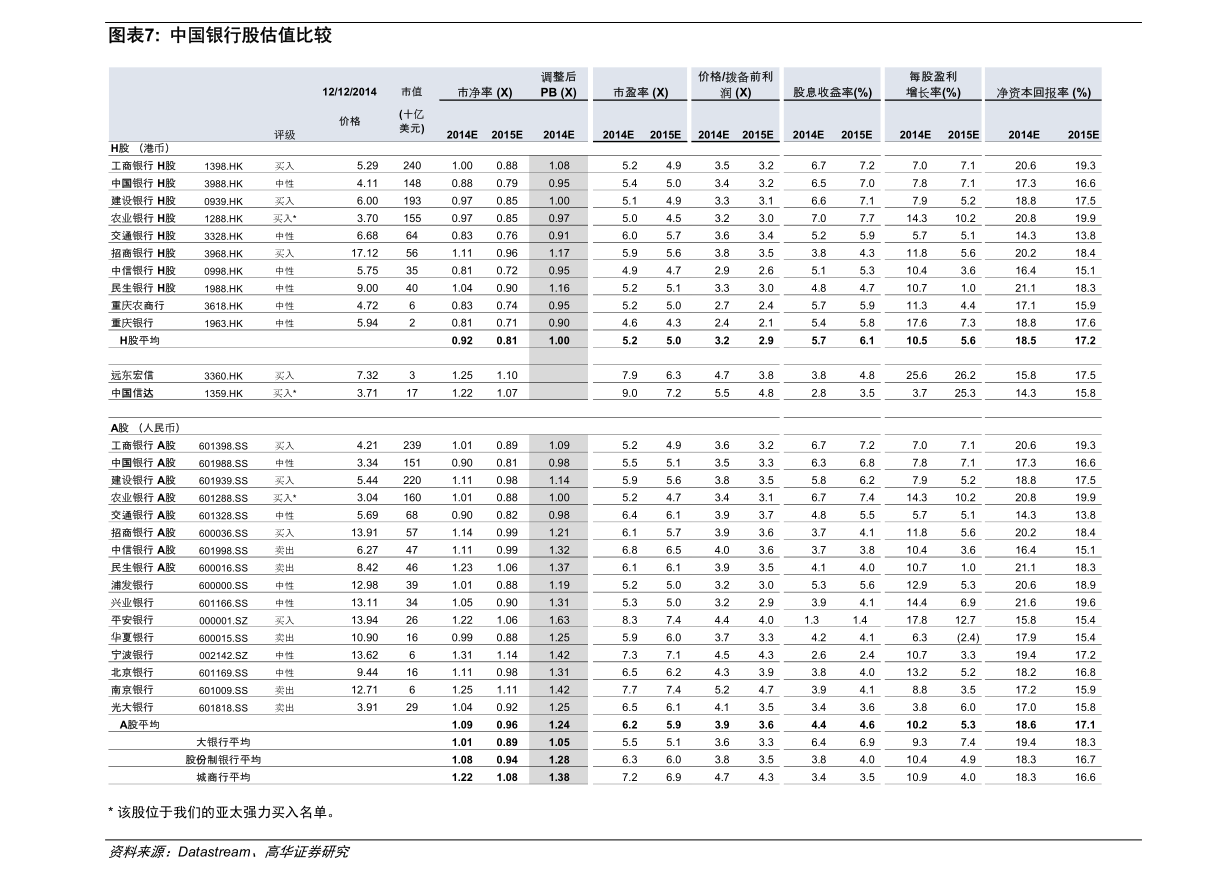
Task: Click the 市净率 (X) column header
Action: point(484,93)
